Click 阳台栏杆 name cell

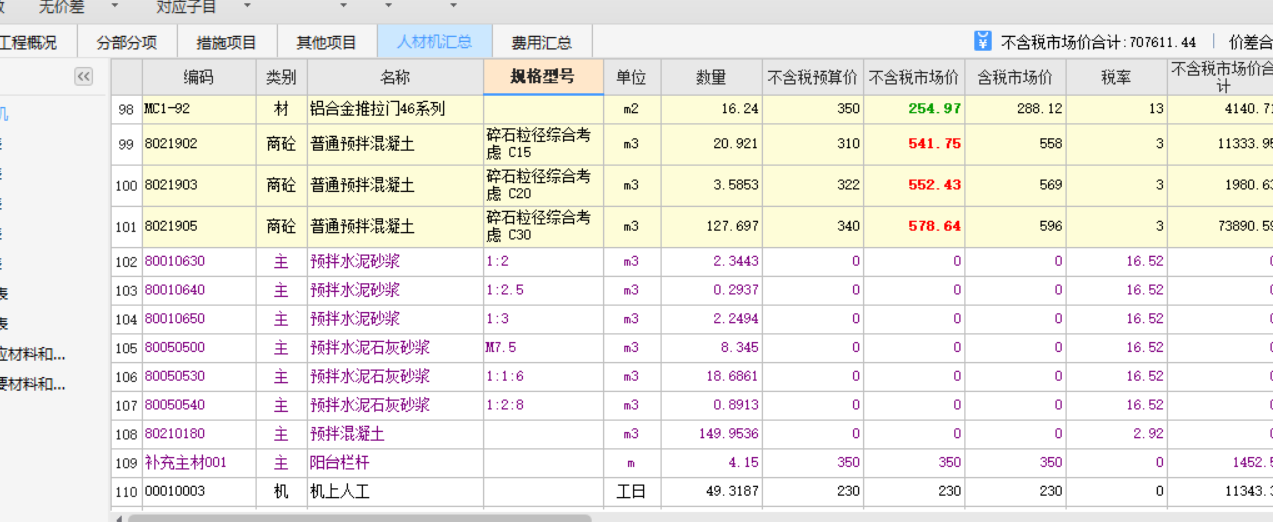tap(395, 463)
